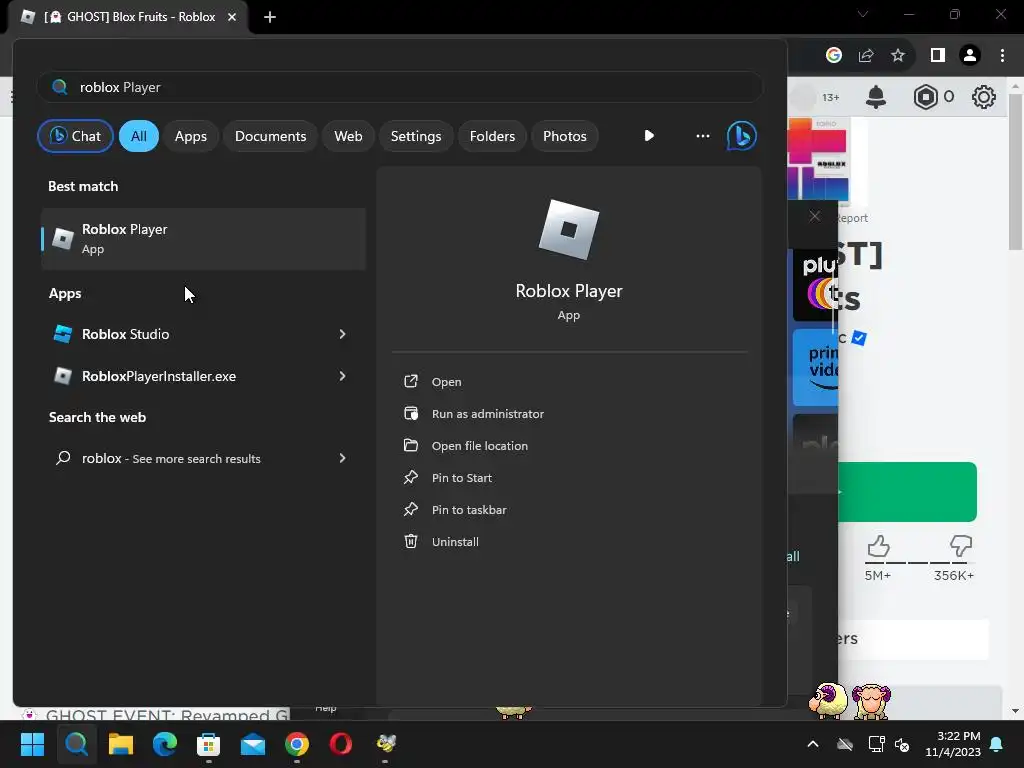Choose Pin to Start
This screenshot has height=768, width=1024.
462,478
